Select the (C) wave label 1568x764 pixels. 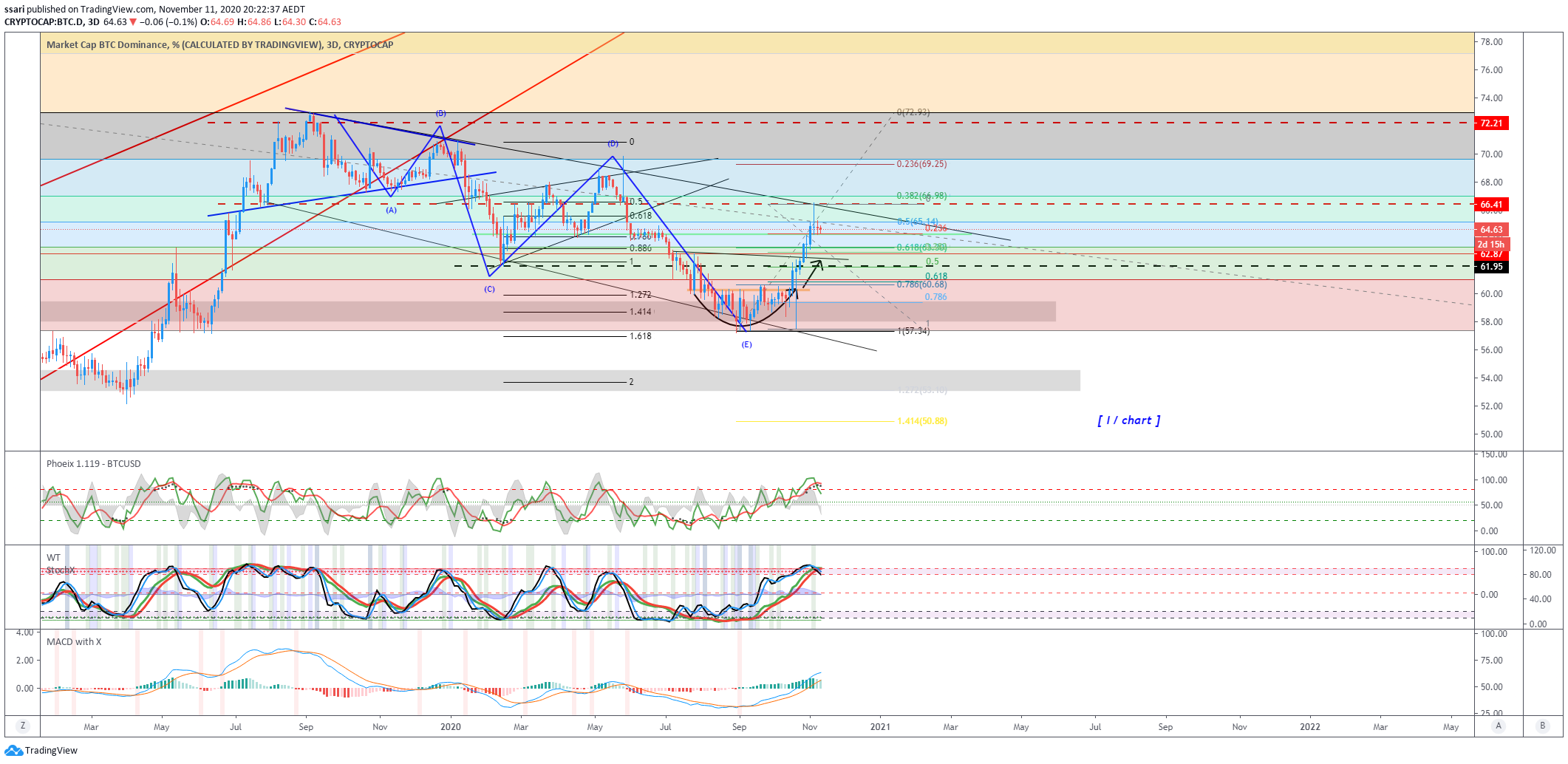(489, 289)
